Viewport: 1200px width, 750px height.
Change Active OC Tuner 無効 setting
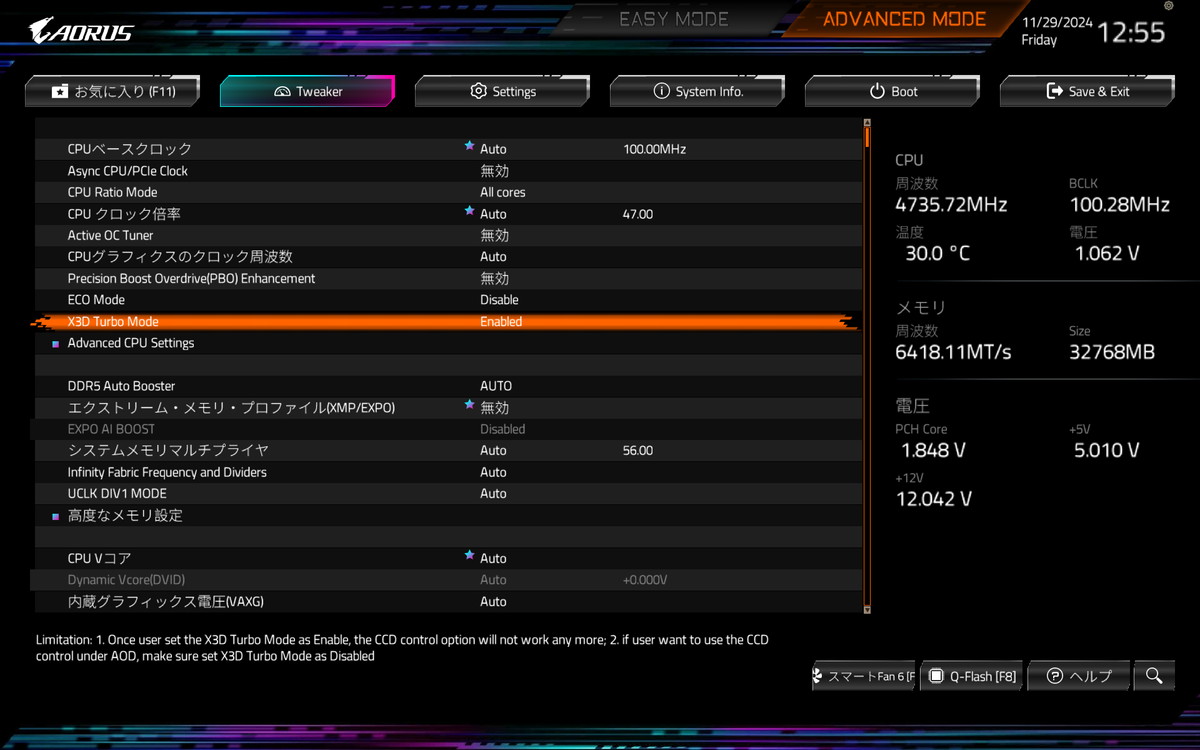[494, 235]
